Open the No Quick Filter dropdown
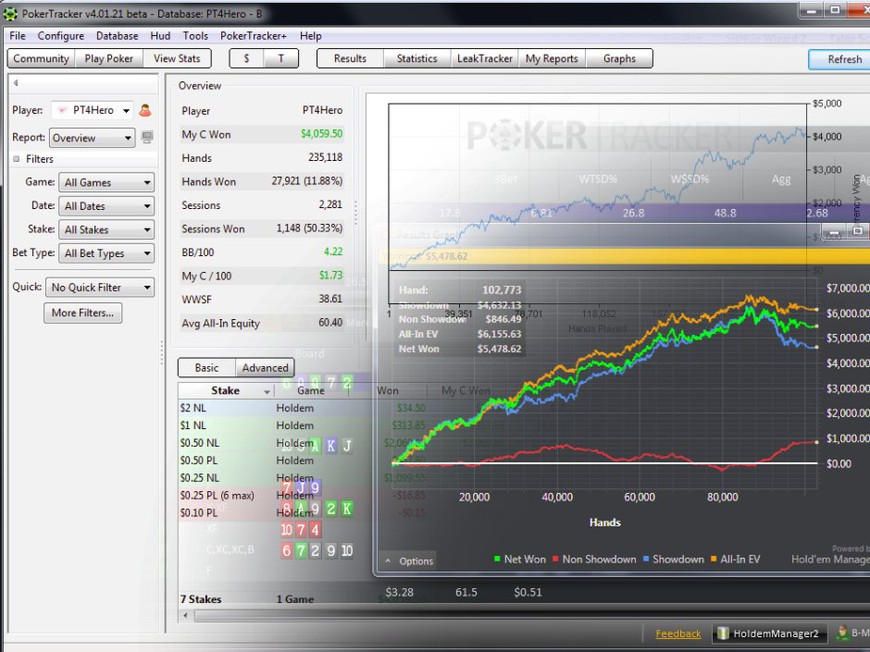Viewport: 870px width, 652px height. coord(100,287)
